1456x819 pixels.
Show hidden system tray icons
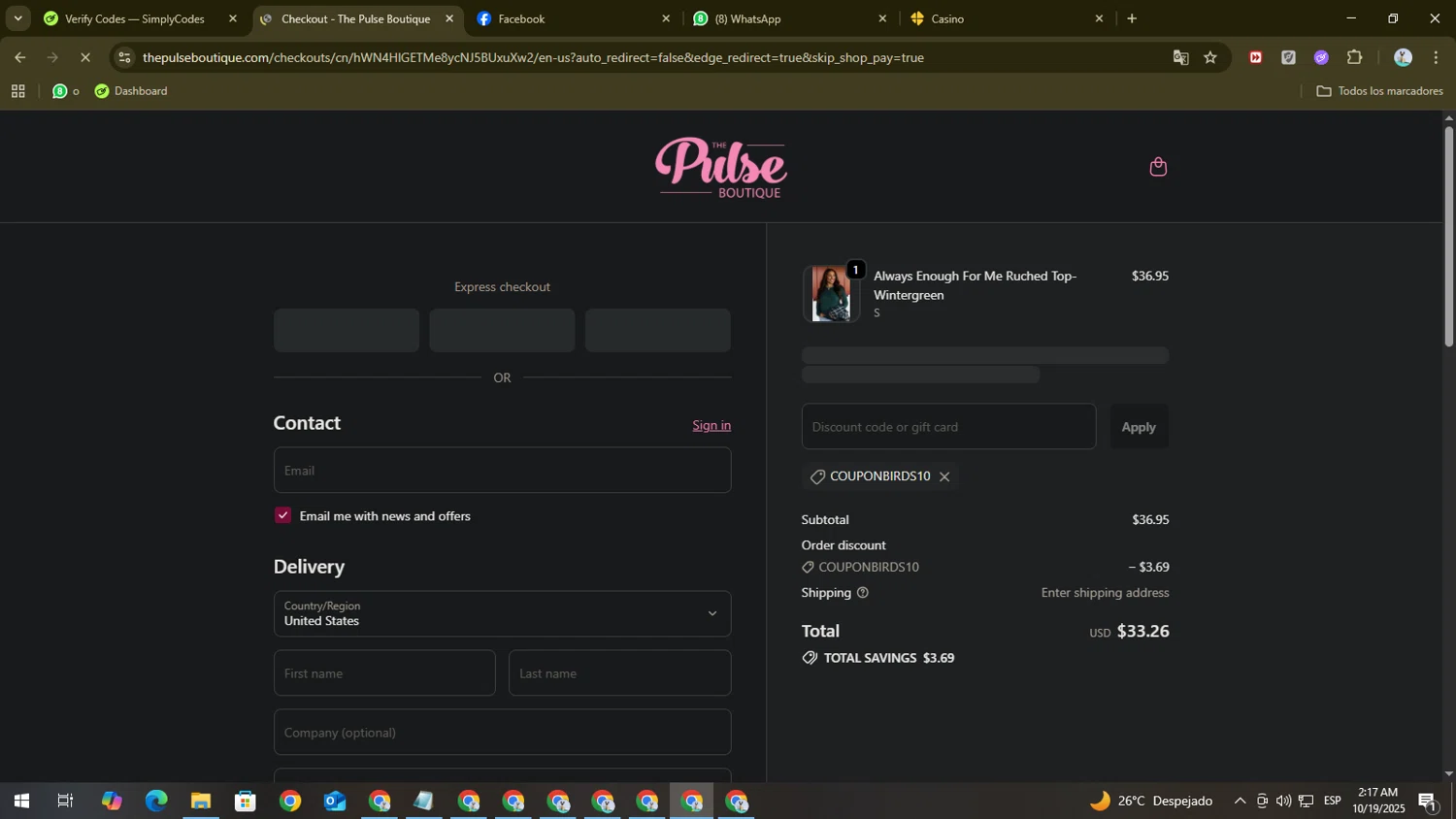coord(1240,802)
